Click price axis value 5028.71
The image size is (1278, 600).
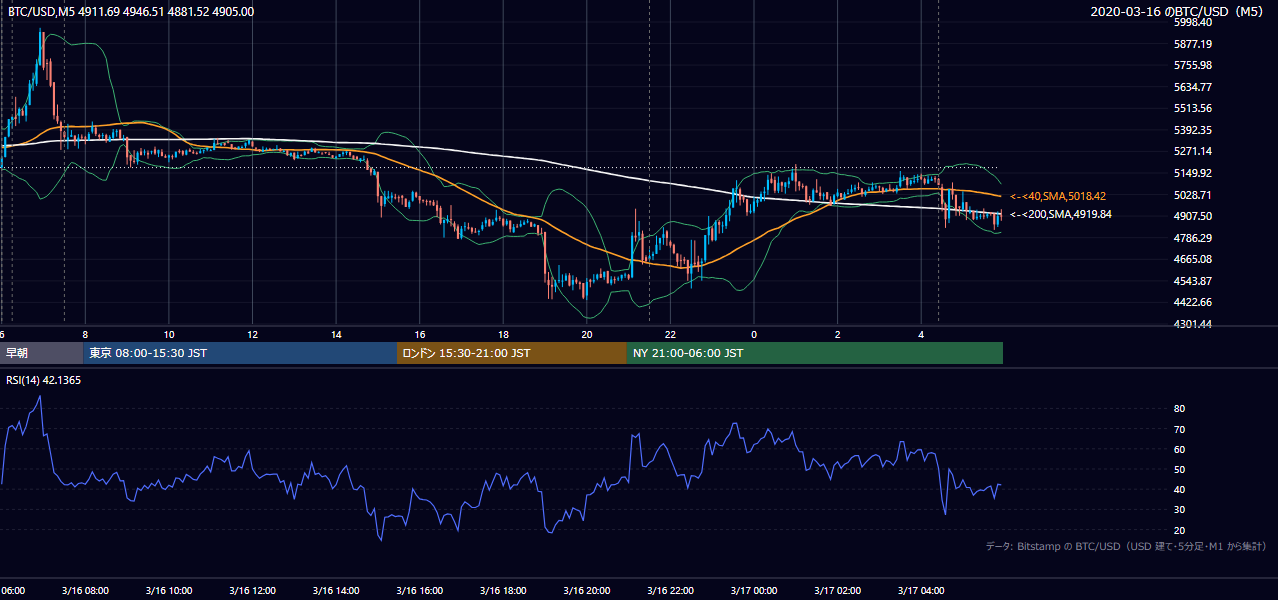[1193, 195]
